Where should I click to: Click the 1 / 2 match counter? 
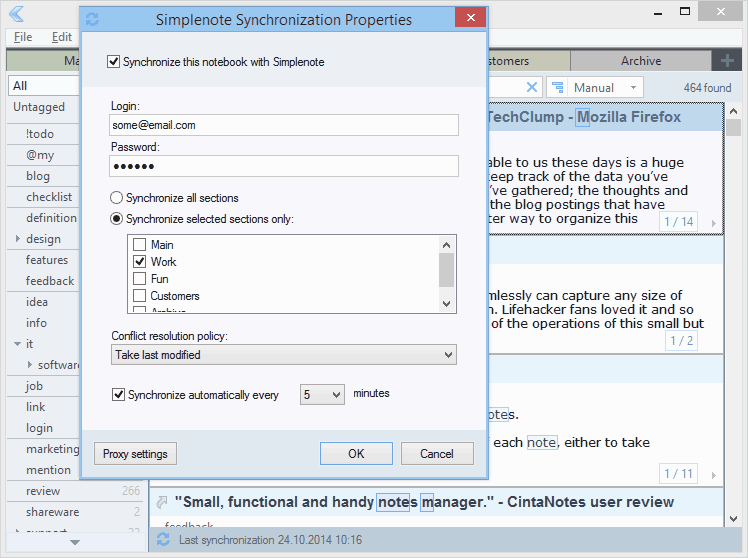[x=681, y=341]
